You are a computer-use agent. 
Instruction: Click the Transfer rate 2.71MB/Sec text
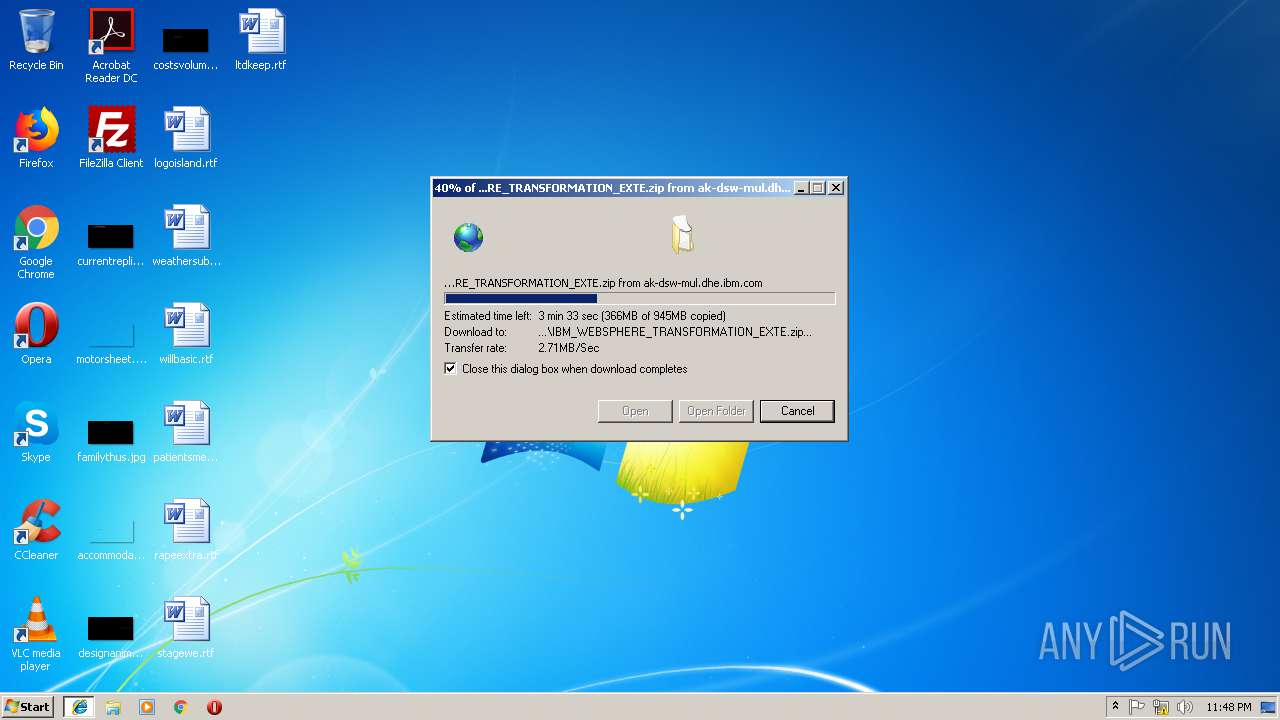[x=522, y=348]
